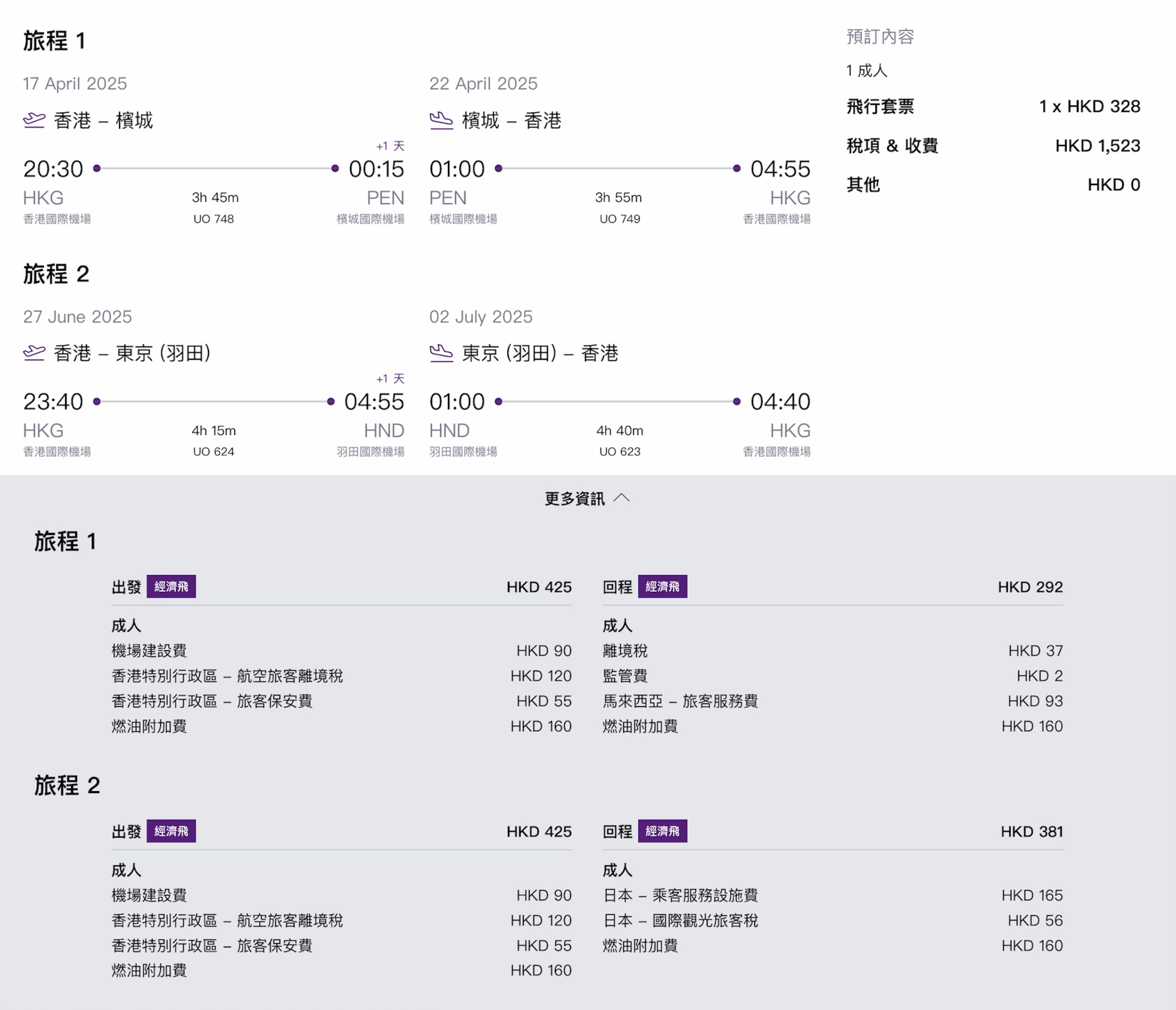
Task: Click flight number UO 748
Action: (x=213, y=219)
